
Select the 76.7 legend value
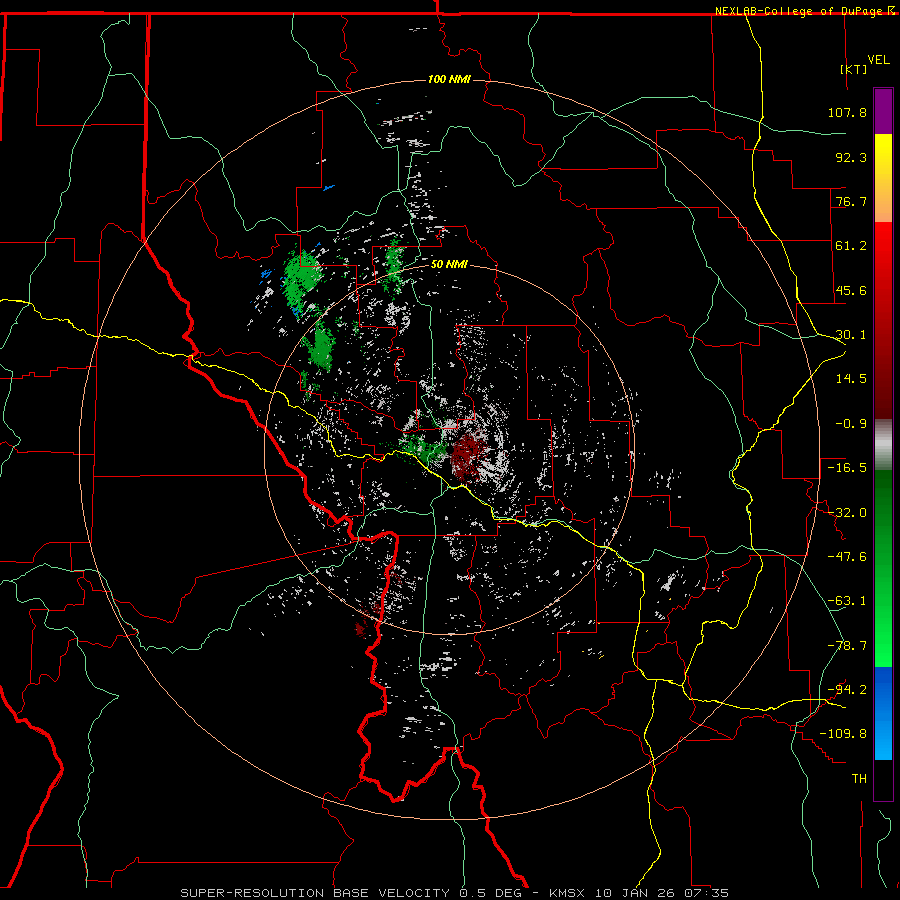pos(851,201)
